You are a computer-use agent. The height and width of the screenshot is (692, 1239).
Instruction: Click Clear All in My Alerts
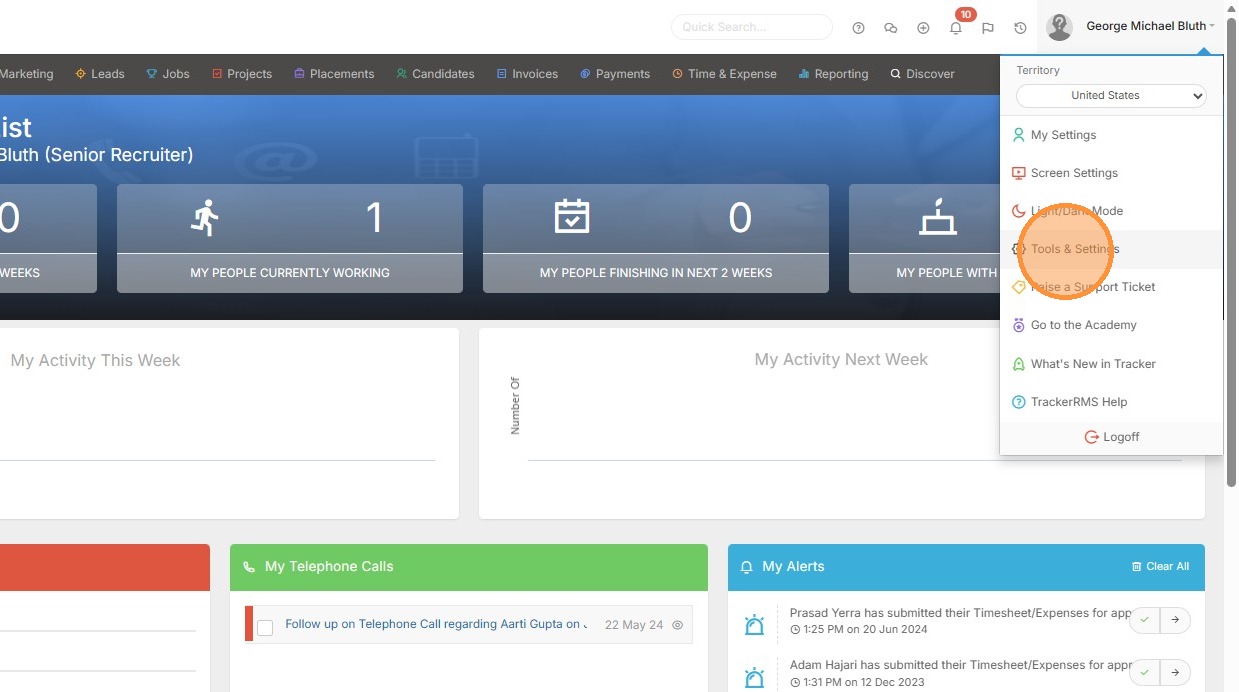point(1160,567)
